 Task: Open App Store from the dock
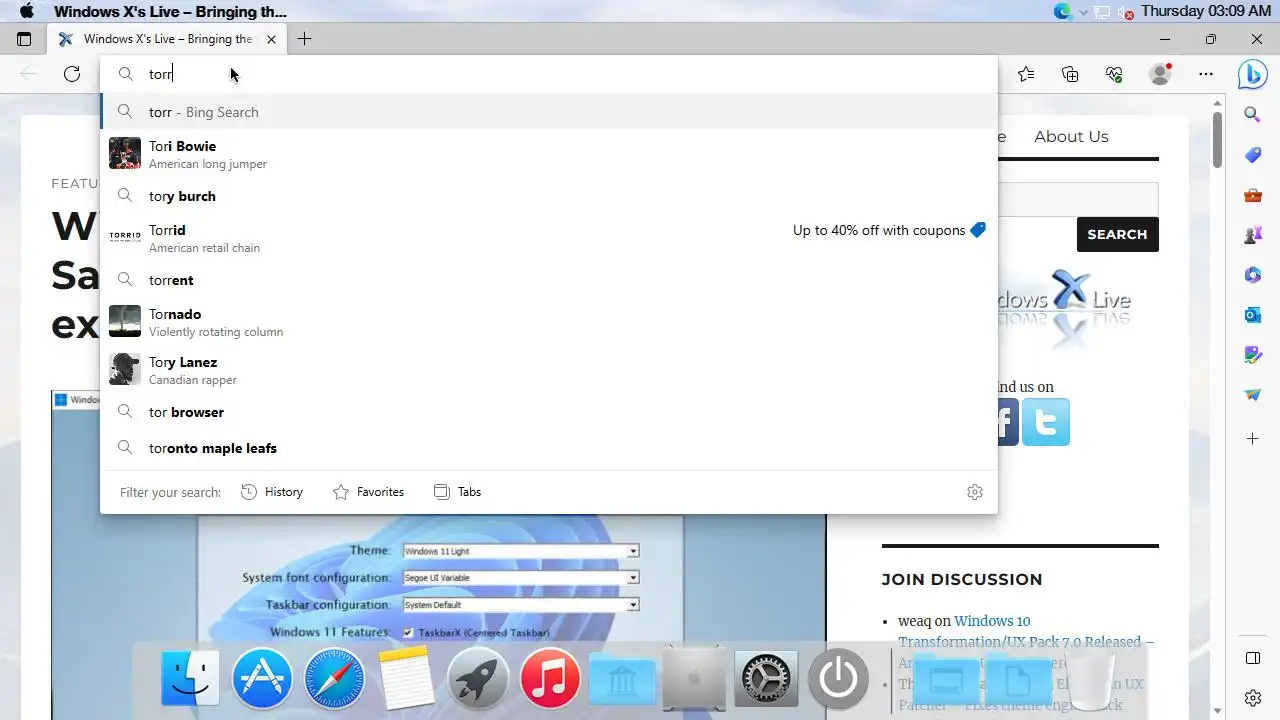point(262,678)
